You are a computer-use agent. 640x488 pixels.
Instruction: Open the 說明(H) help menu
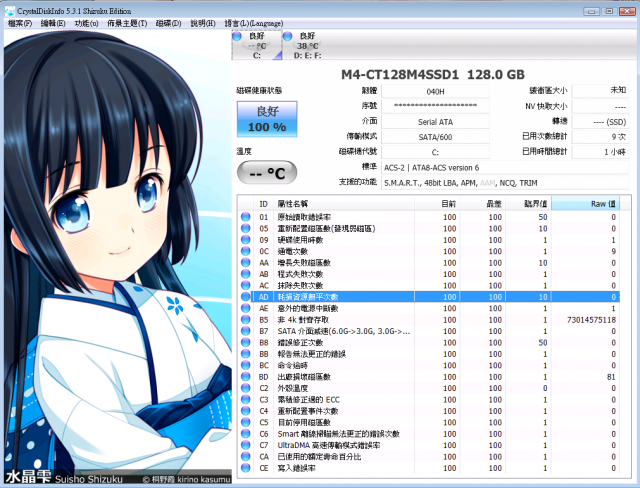click(x=203, y=24)
